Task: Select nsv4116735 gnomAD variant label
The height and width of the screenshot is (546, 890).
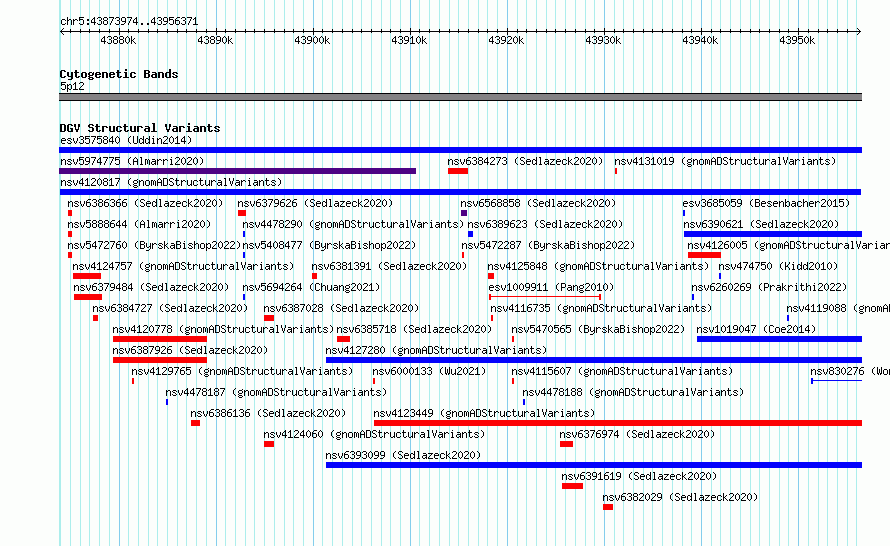Action: coord(601,308)
